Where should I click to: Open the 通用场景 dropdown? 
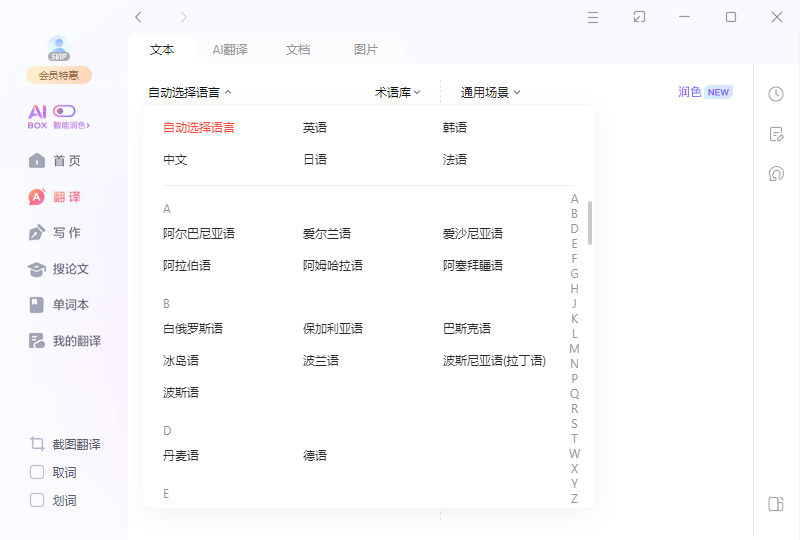pos(490,92)
